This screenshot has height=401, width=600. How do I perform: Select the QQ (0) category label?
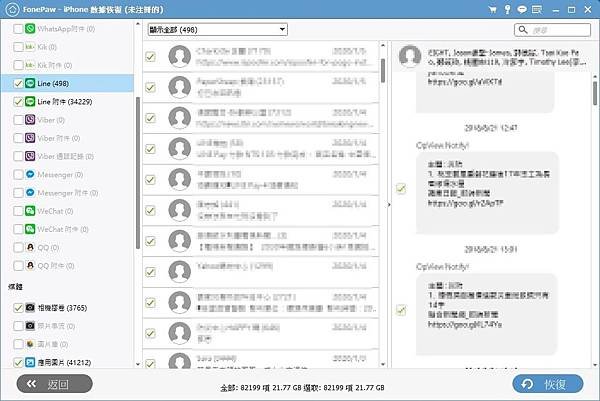point(48,248)
